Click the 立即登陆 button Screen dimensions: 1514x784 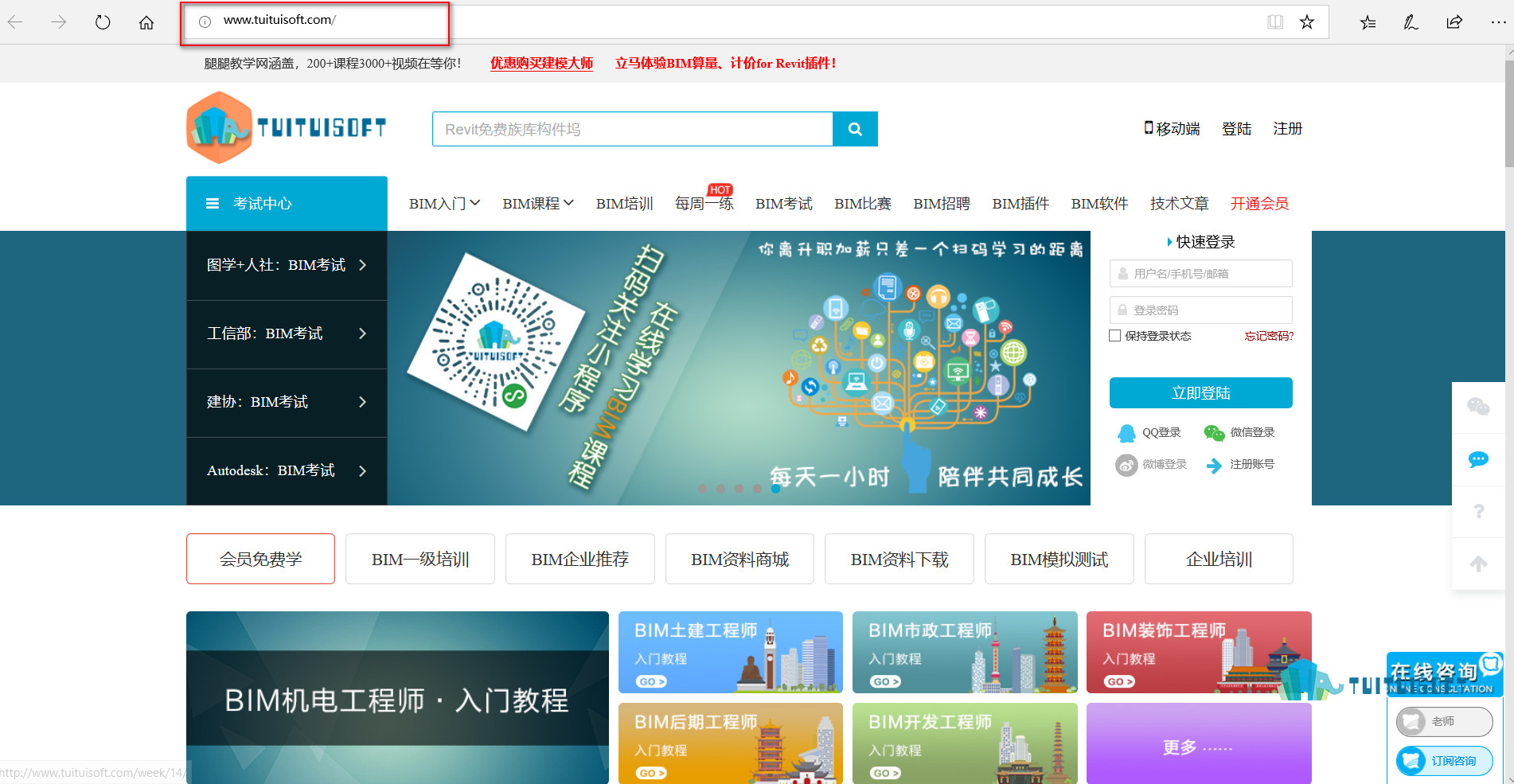pyautogui.click(x=1200, y=393)
